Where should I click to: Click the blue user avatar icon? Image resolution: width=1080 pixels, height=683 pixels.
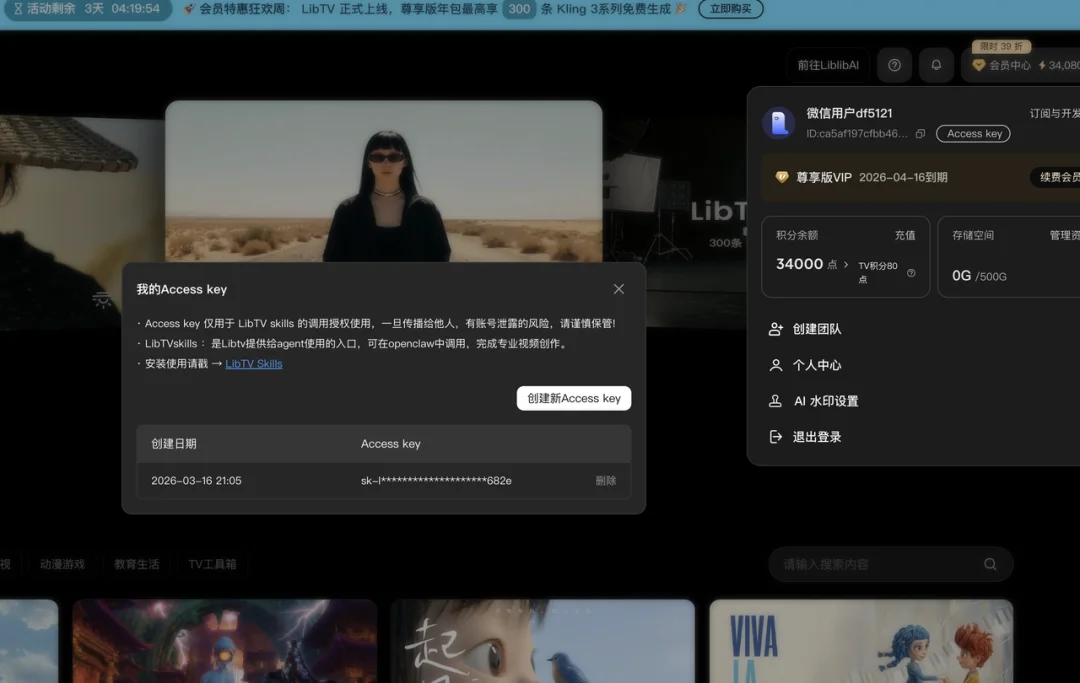click(x=780, y=122)
